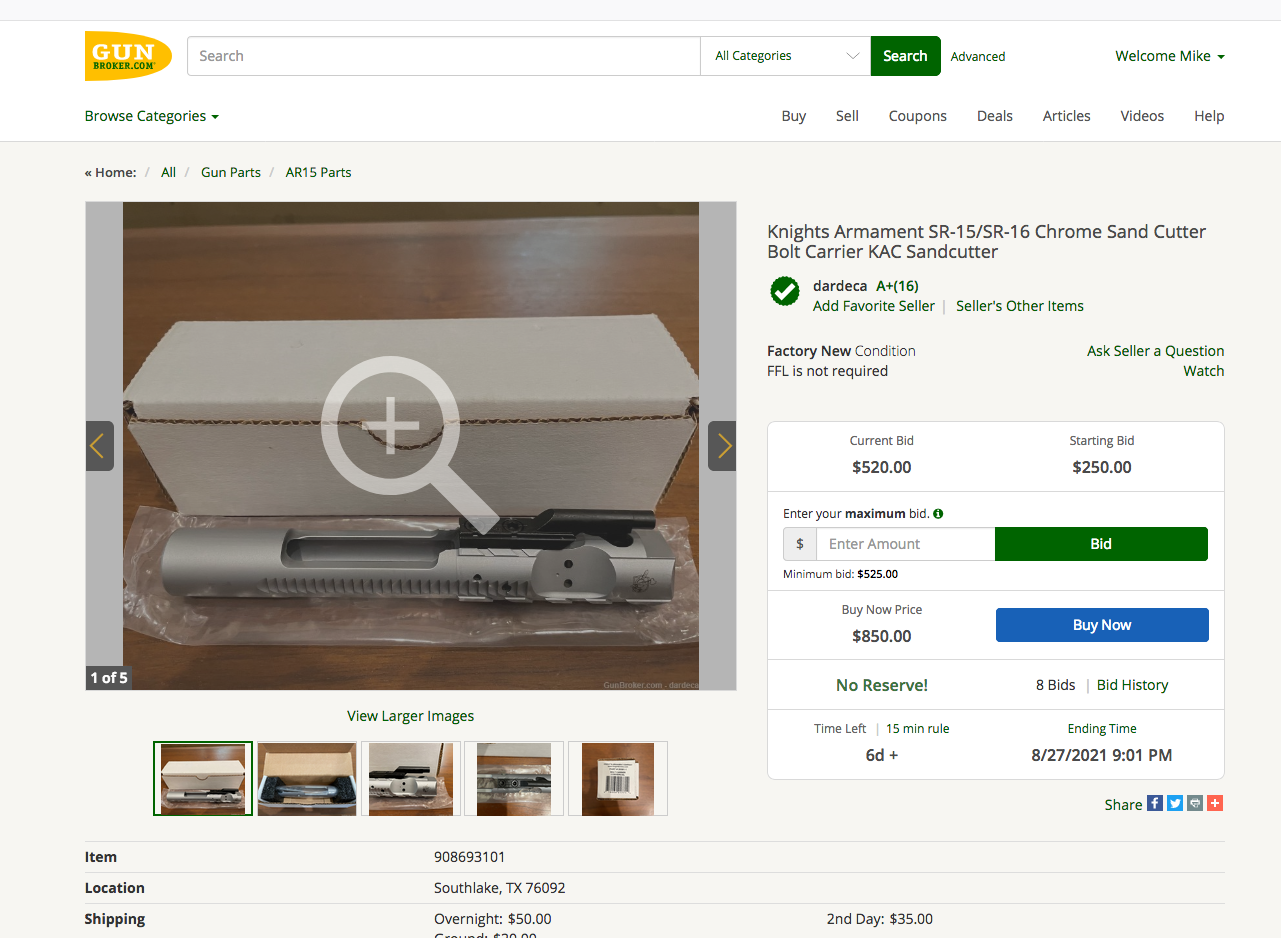Open more sharing options plus icon
The image size is (1281, 938).
(x=1215, y=803)
